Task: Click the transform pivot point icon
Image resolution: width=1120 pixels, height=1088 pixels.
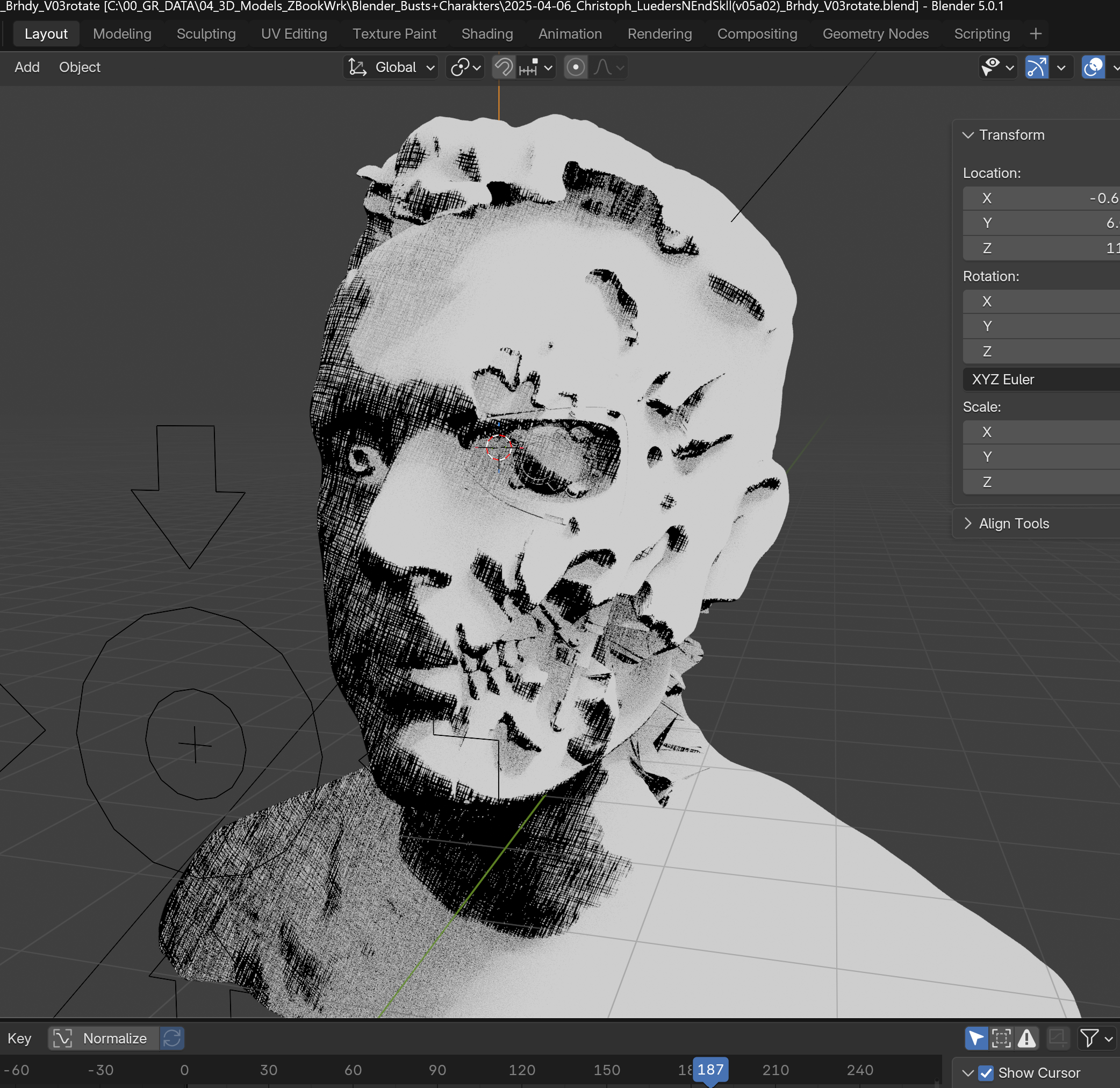Action: click(460, 67)
